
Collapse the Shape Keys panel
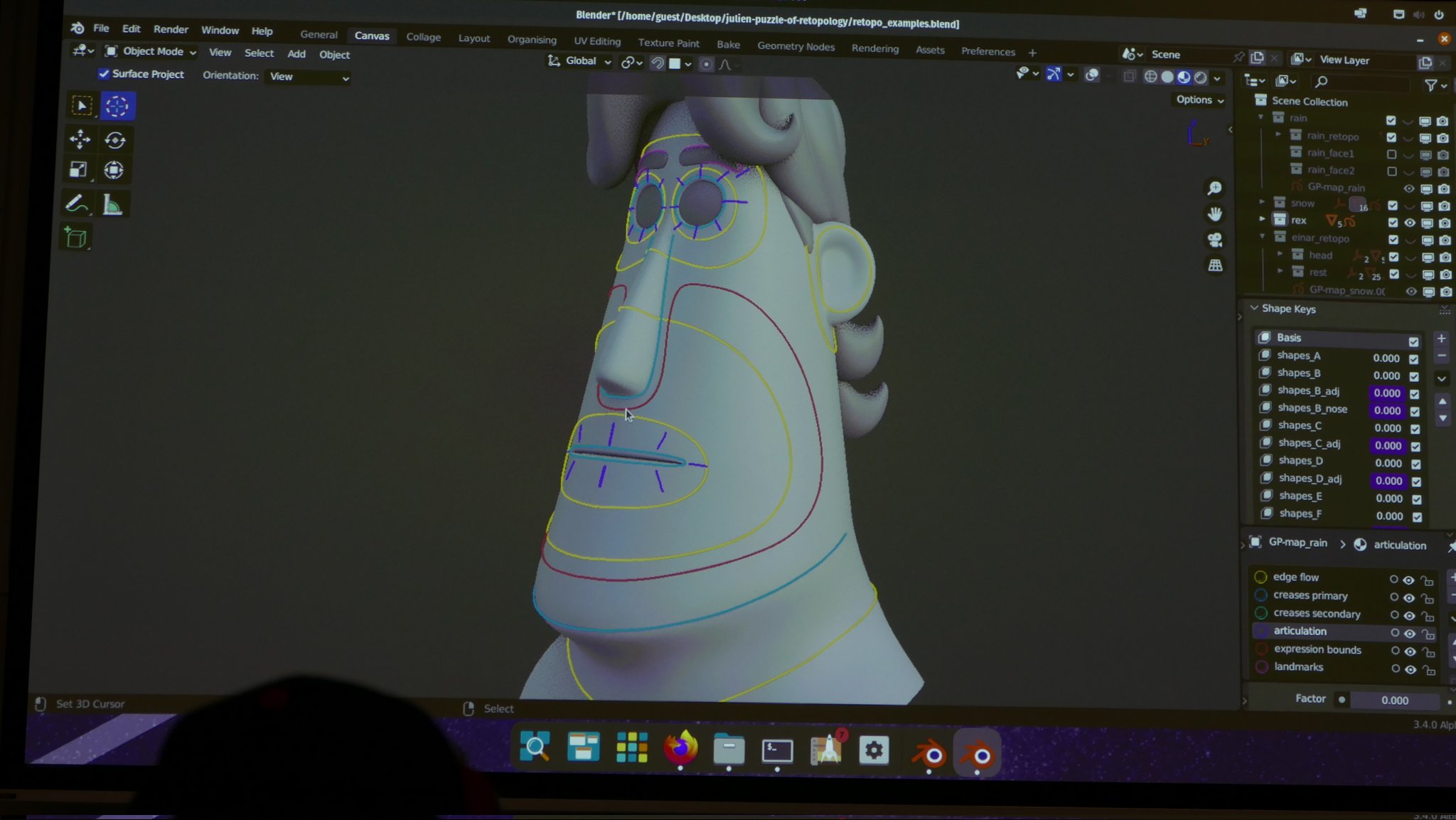(1254, 308)
